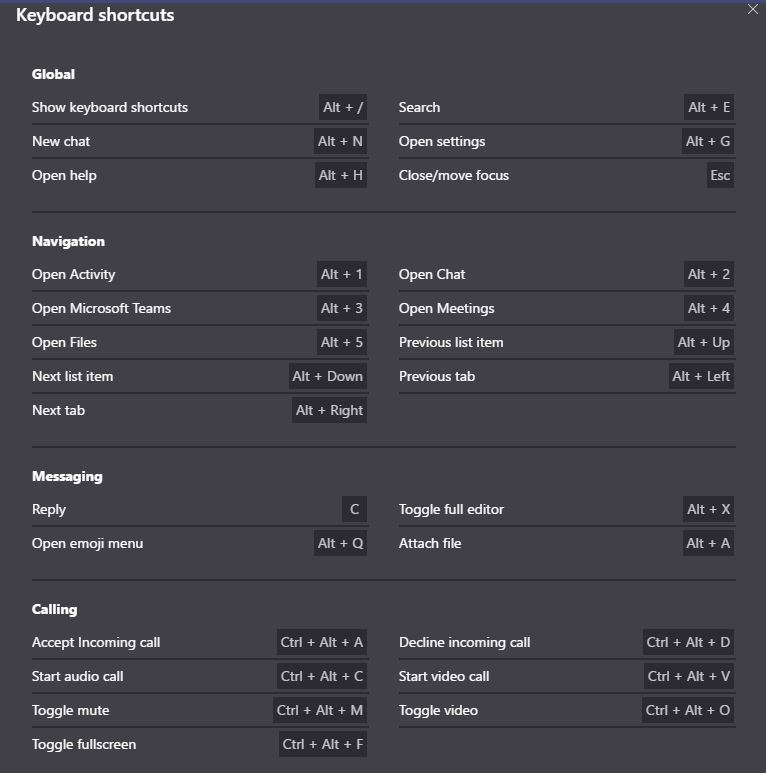Viewport: 766px width, 773px height.
Task: Click the Alt + Q emoji menu badge
Action: (x=340, y=544)
